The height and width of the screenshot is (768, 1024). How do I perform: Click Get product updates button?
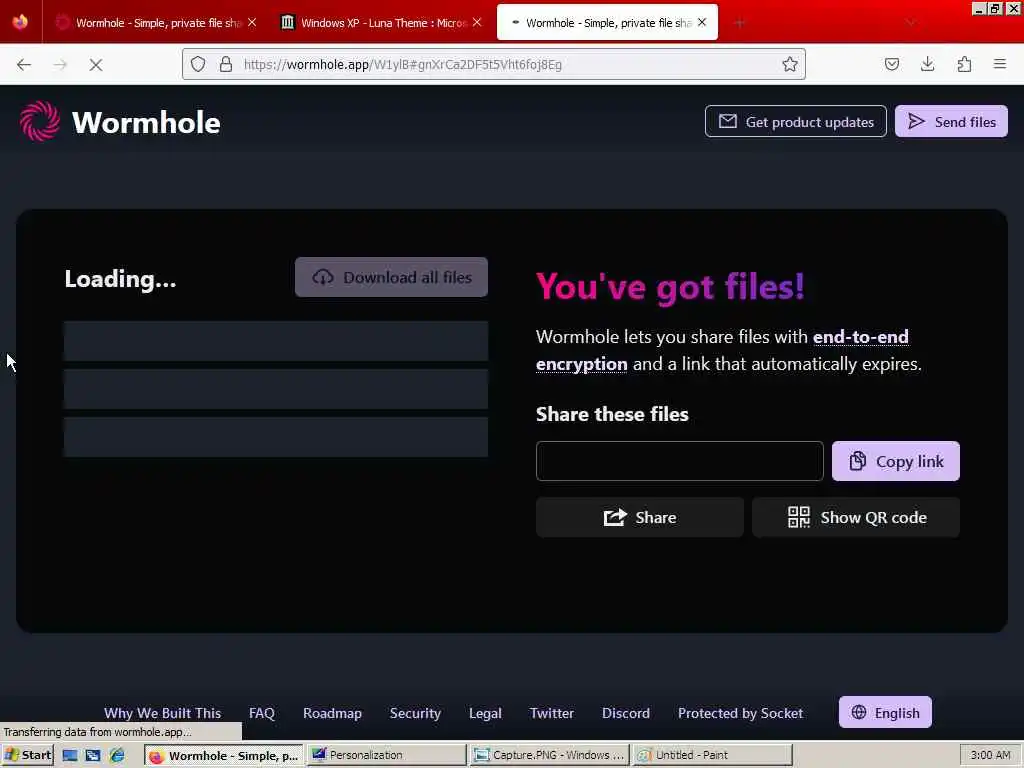point(795,121)
